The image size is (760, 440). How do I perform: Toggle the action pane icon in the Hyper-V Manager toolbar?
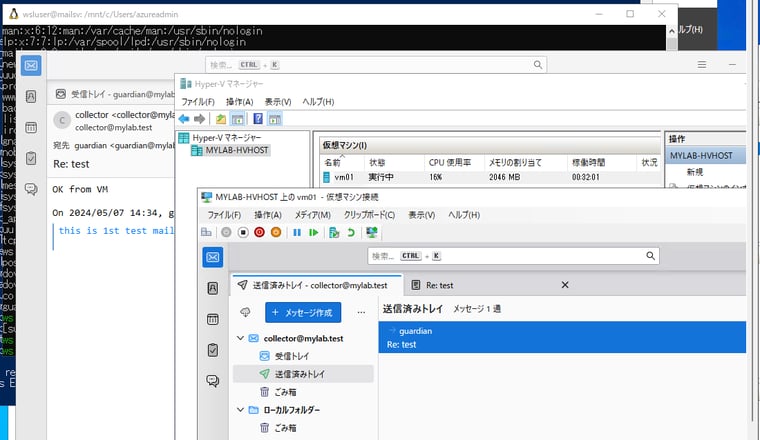coord(275,119)
